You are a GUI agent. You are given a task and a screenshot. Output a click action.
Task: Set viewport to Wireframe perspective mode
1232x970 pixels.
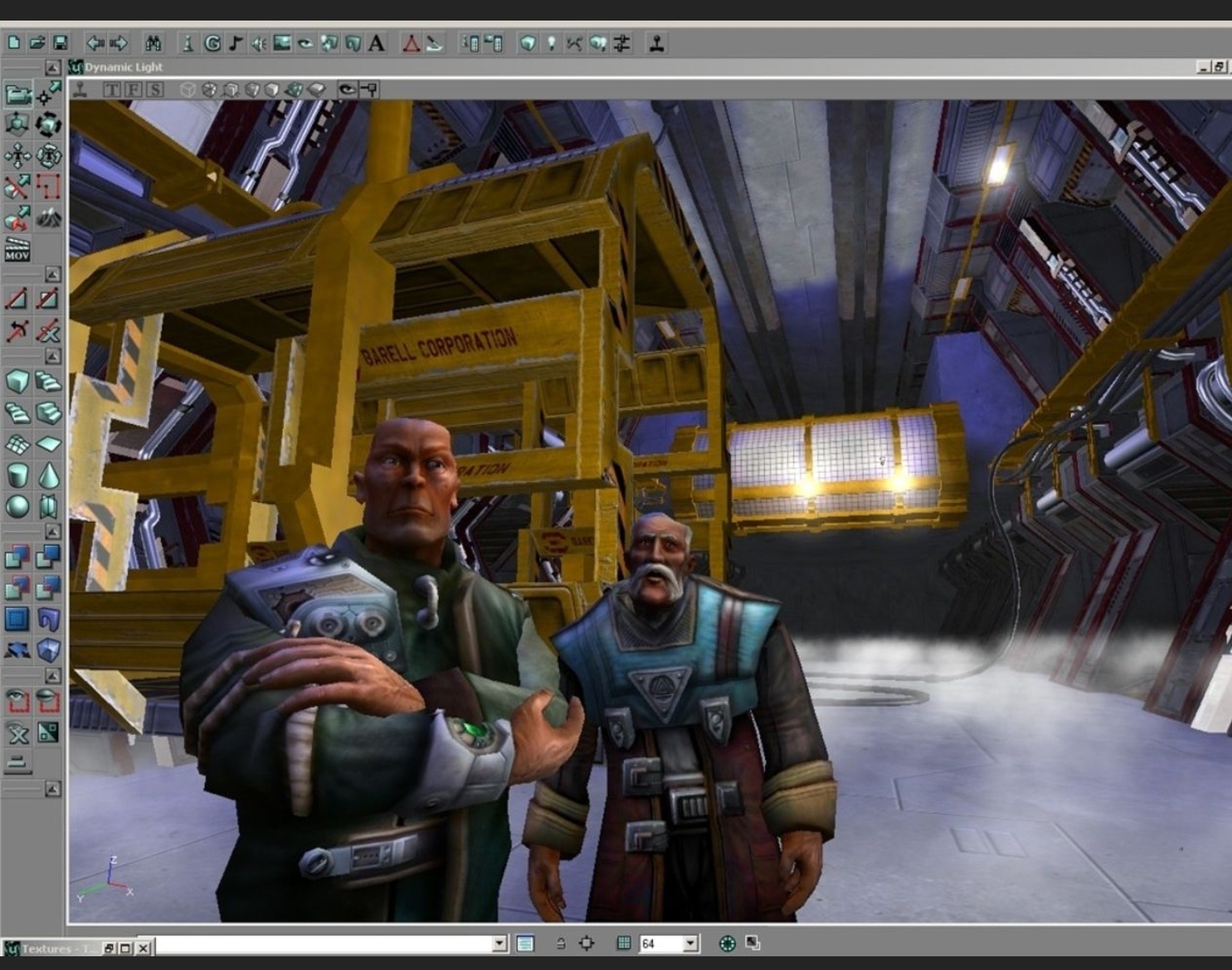point(188,89)
